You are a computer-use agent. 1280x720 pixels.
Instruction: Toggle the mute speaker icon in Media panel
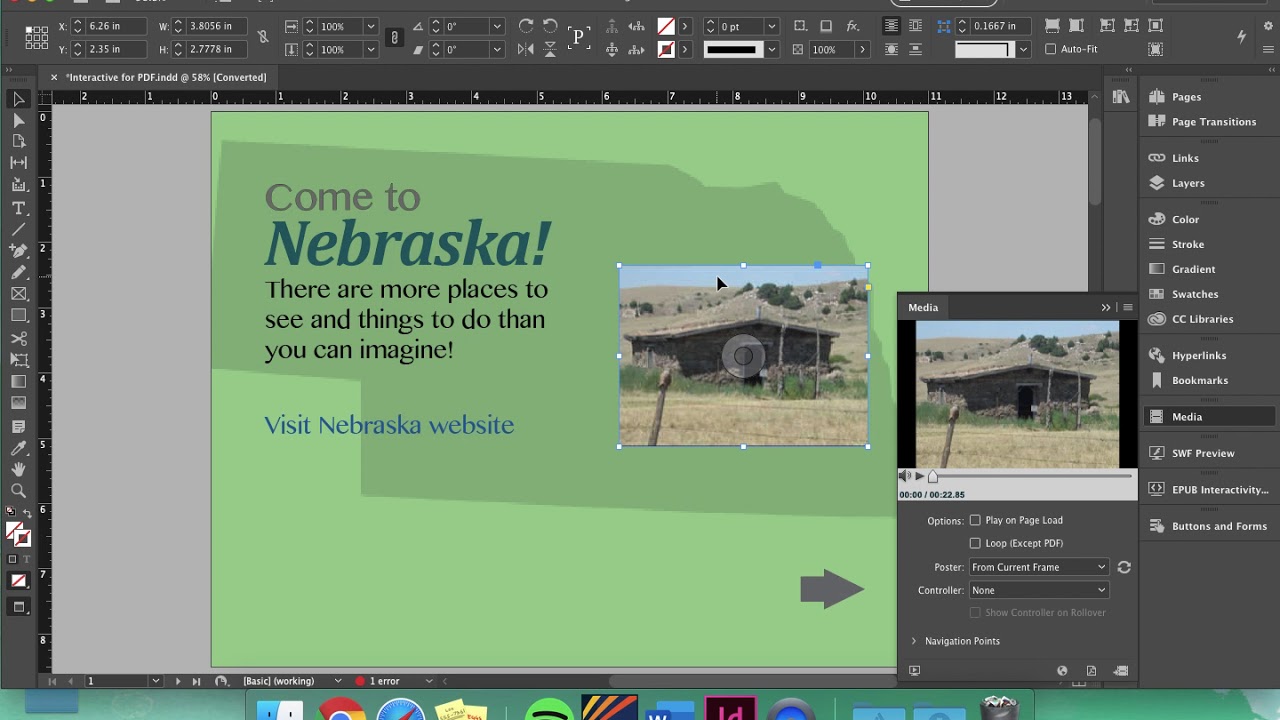coord(904,476)
